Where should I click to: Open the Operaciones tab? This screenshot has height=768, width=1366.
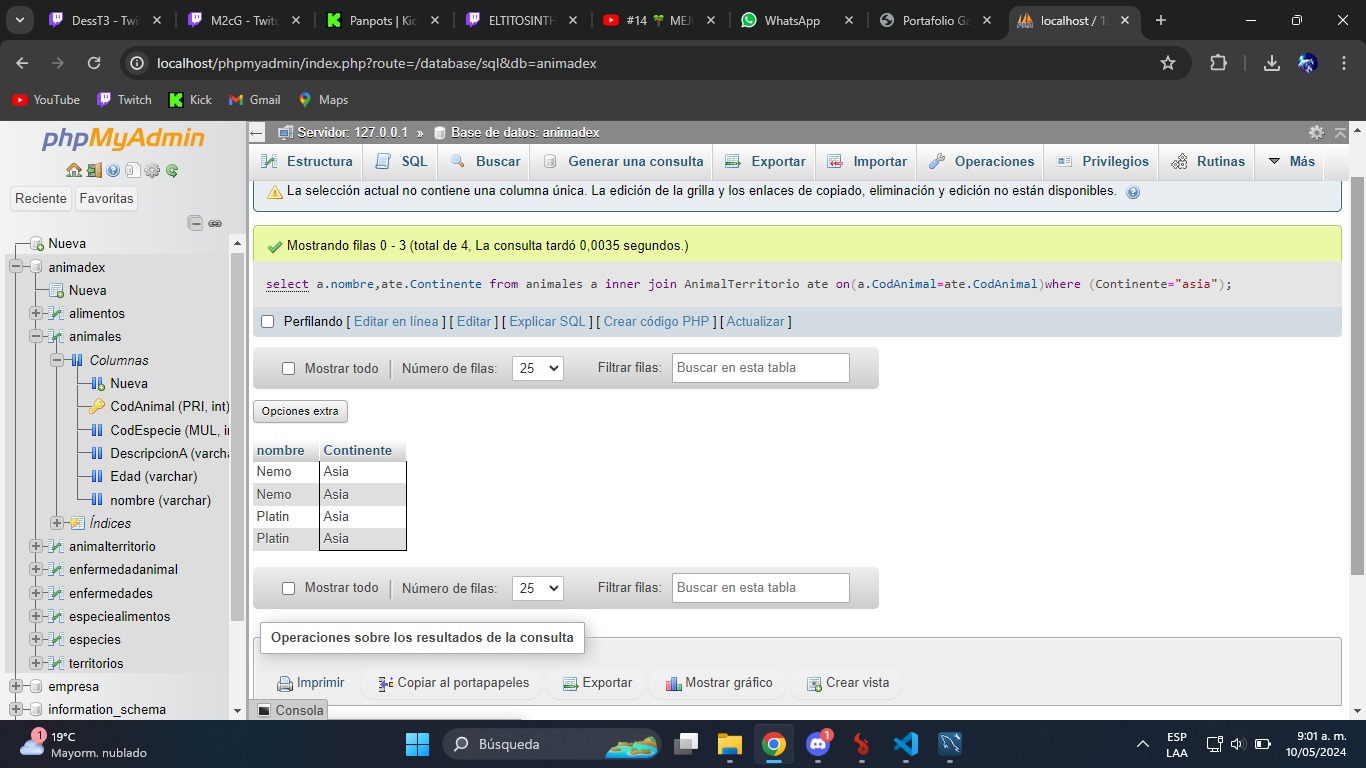[982, 161]
